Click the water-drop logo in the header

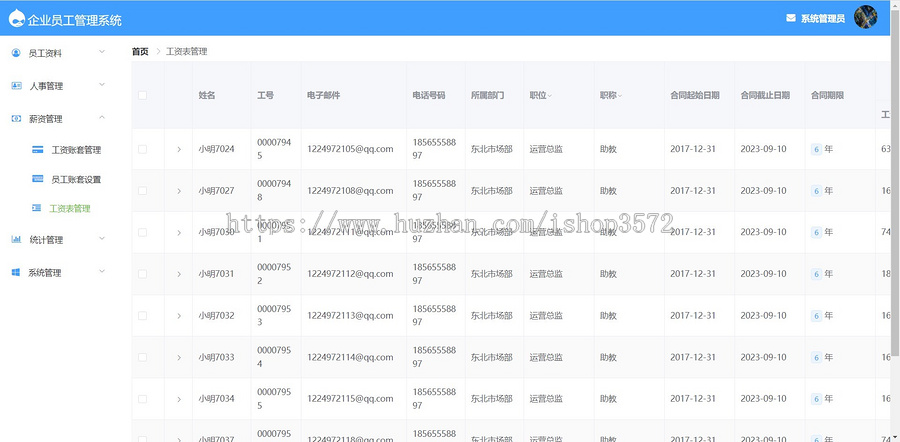point(17,18)
